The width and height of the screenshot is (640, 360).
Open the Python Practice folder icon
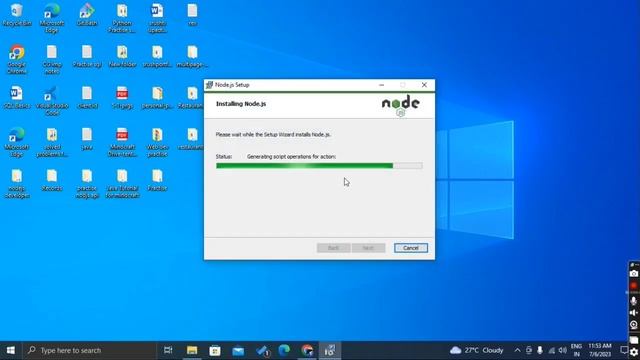[x=122, y=18]
